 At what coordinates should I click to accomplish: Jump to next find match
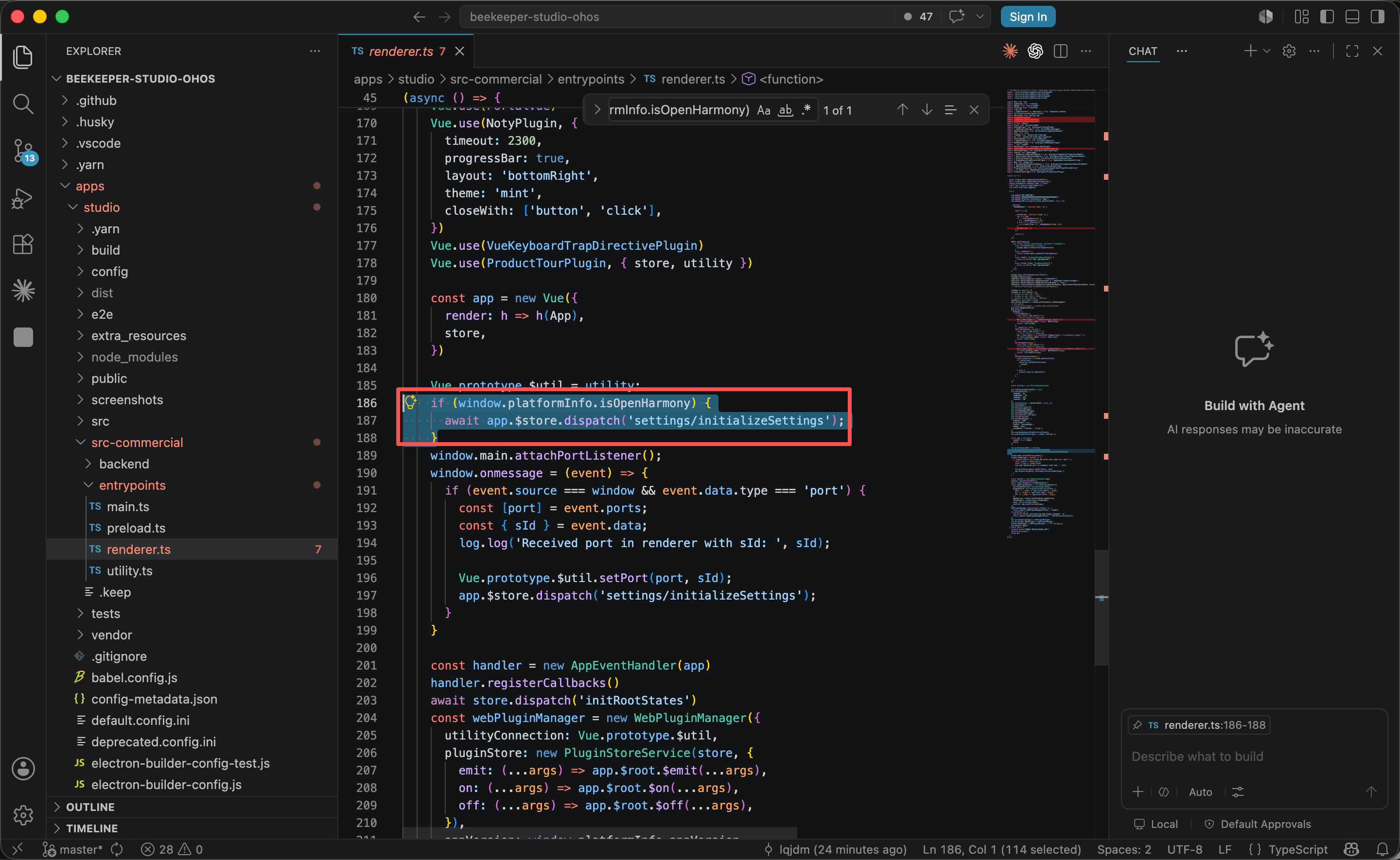pyautogui.click(x=927, y=110)
